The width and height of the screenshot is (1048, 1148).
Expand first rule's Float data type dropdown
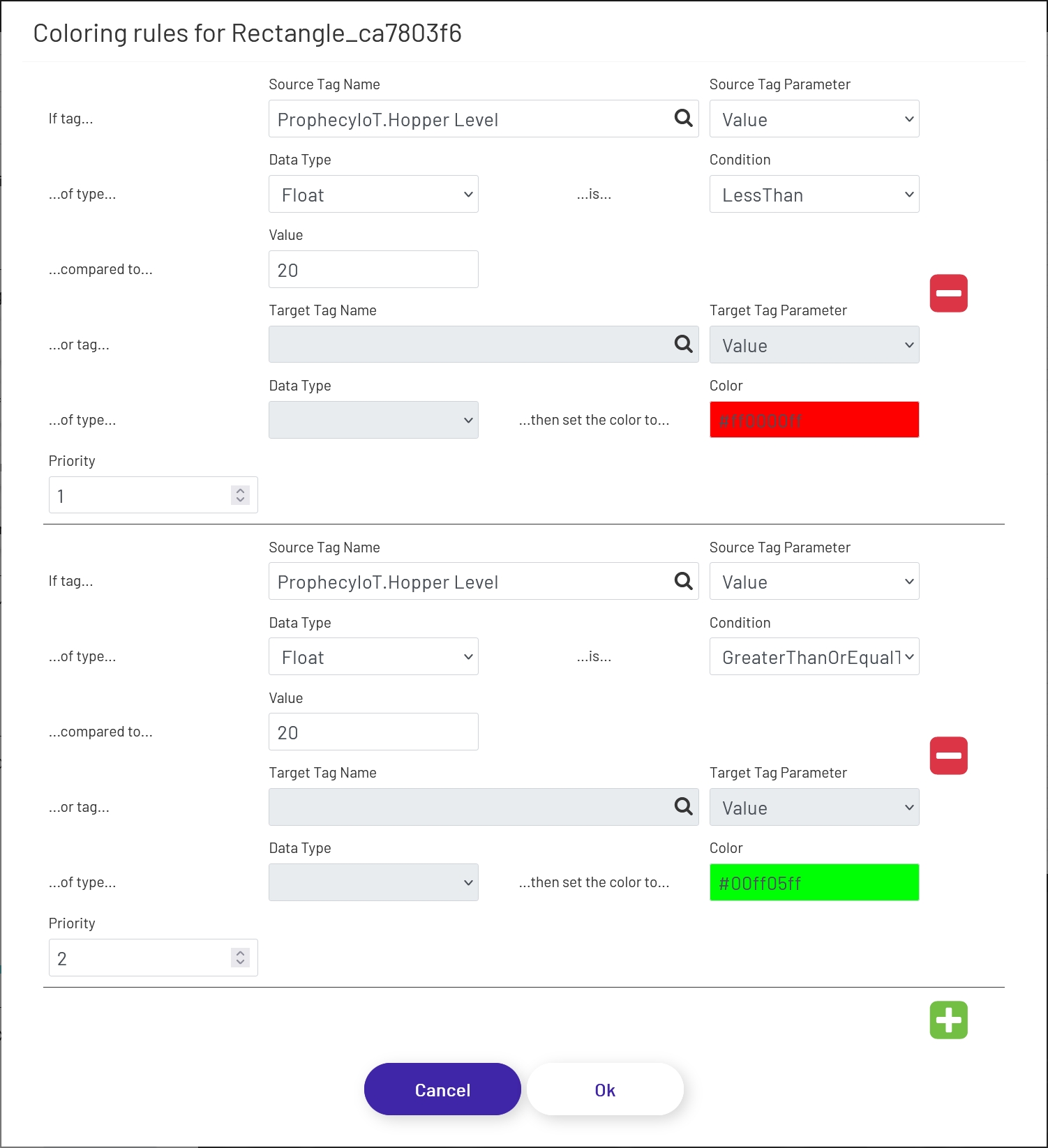(x=373, y=195)
